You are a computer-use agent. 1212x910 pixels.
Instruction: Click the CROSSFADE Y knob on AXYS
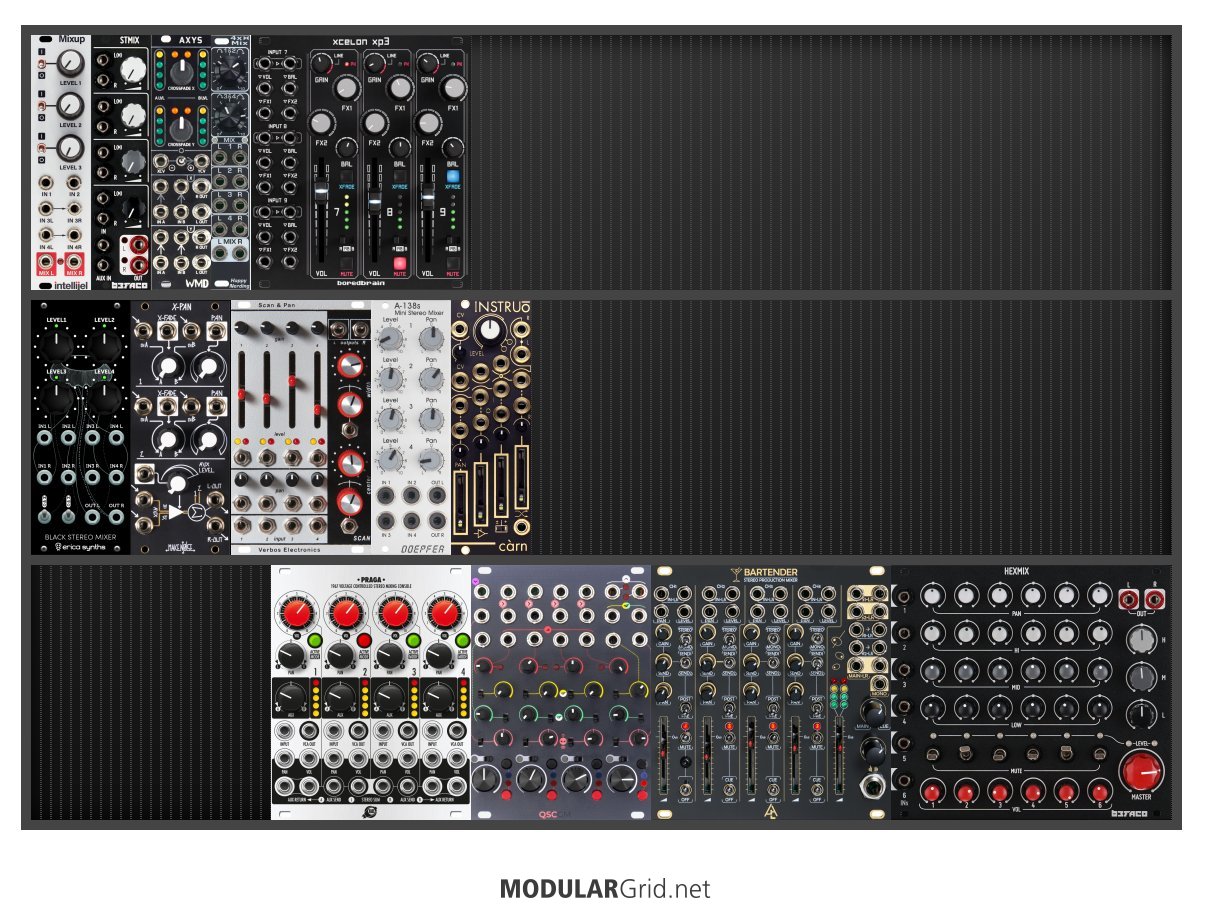[183, 127]
